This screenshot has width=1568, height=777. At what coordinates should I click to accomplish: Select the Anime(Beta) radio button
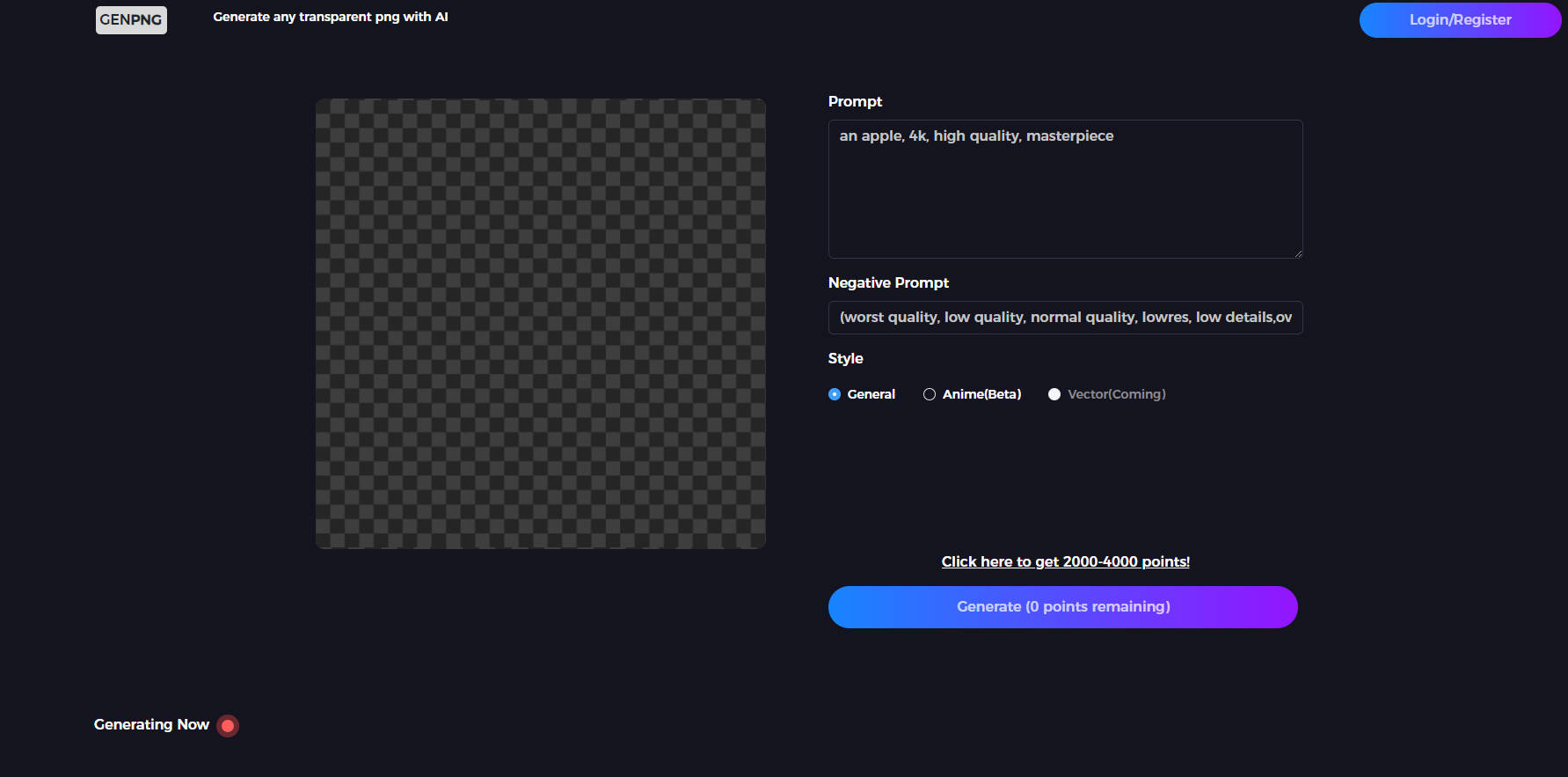(x=930, y=394)
